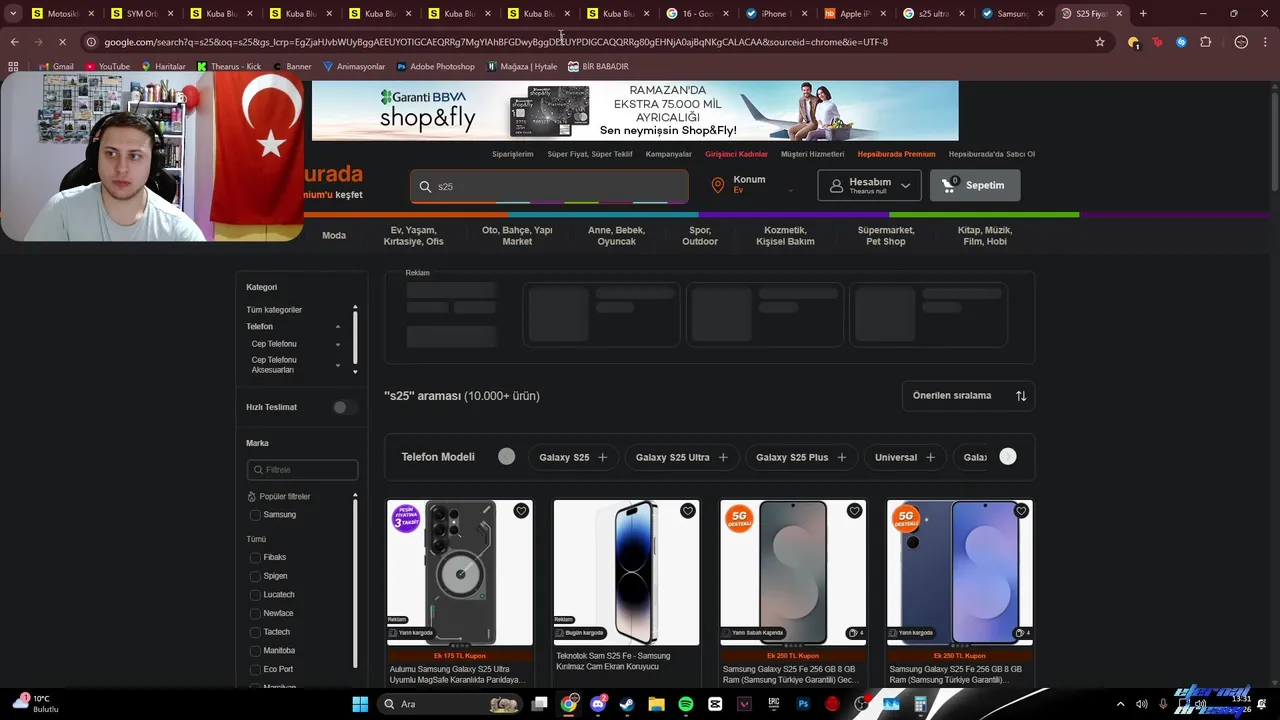1280x720 pixels.
Task: Open the Önerilen sıralama sort dropdown
Action: 968,396
